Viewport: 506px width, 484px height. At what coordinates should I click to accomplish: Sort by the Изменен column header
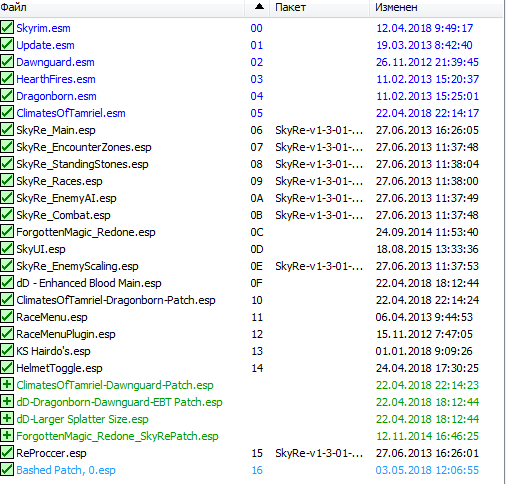coord(436,7)
